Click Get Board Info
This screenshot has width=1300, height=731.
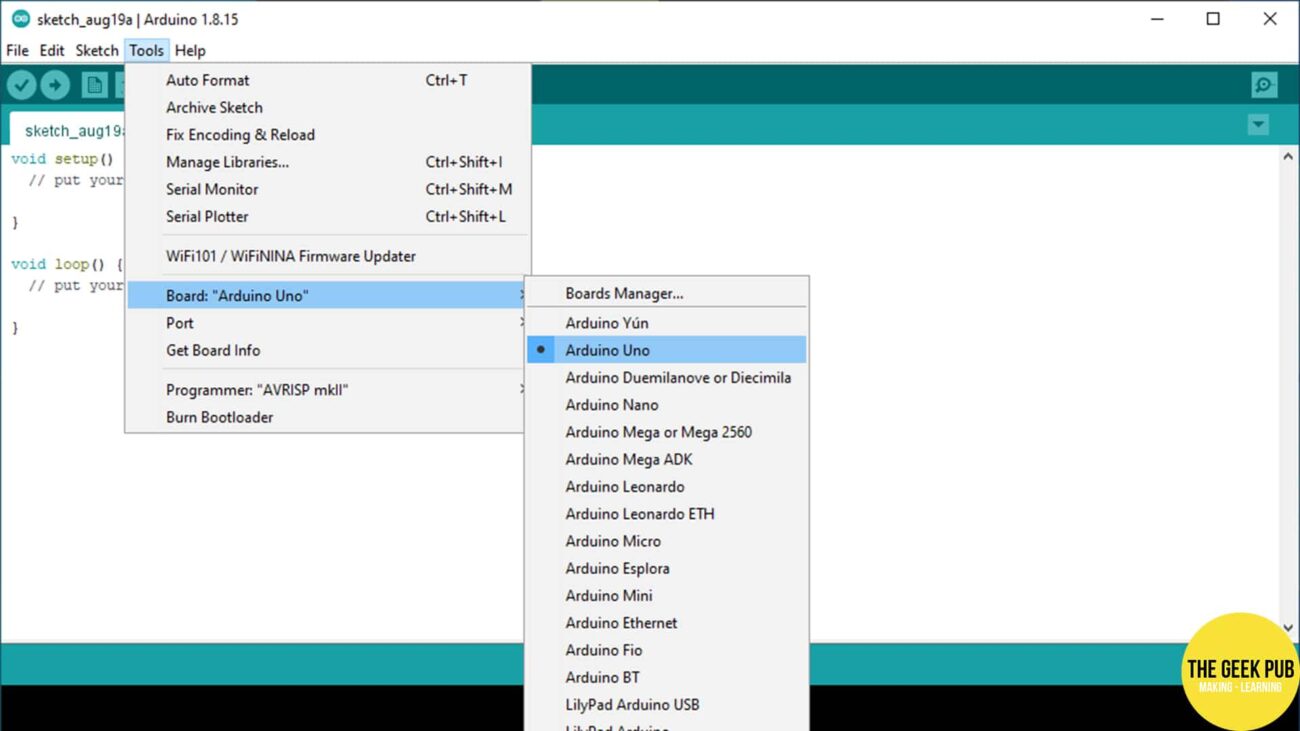click(x=213, y=350)
